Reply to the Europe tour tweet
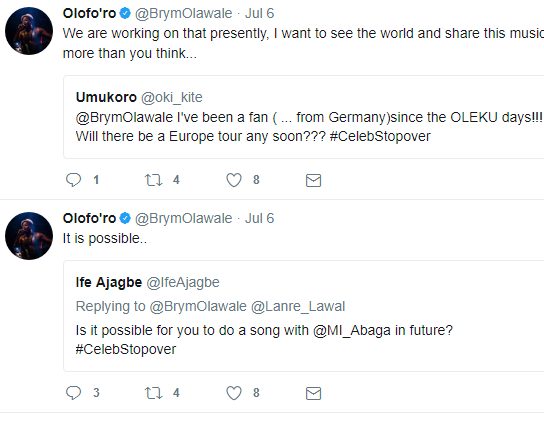 74,180
